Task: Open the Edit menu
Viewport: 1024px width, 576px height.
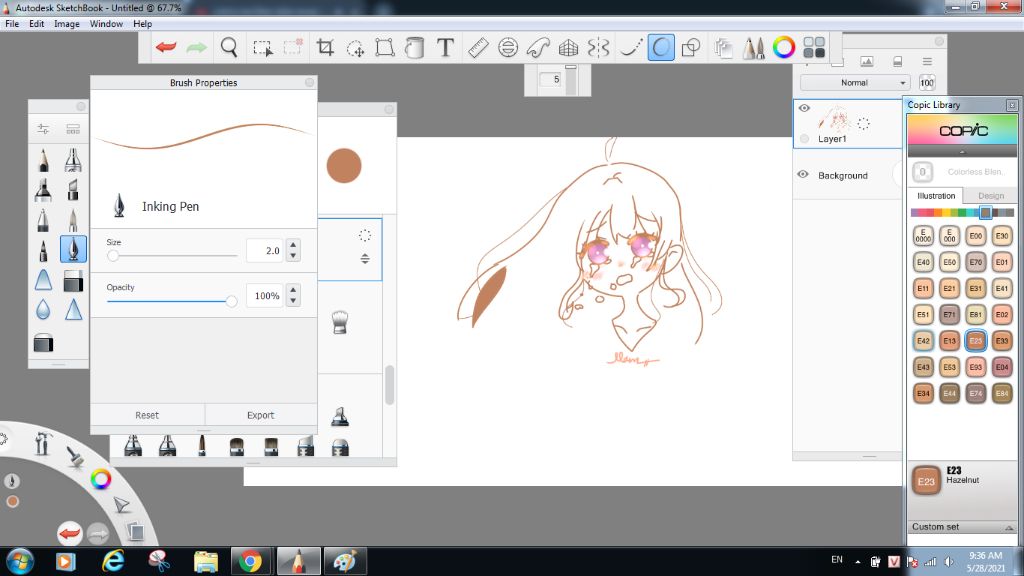Action: (37, 24)
